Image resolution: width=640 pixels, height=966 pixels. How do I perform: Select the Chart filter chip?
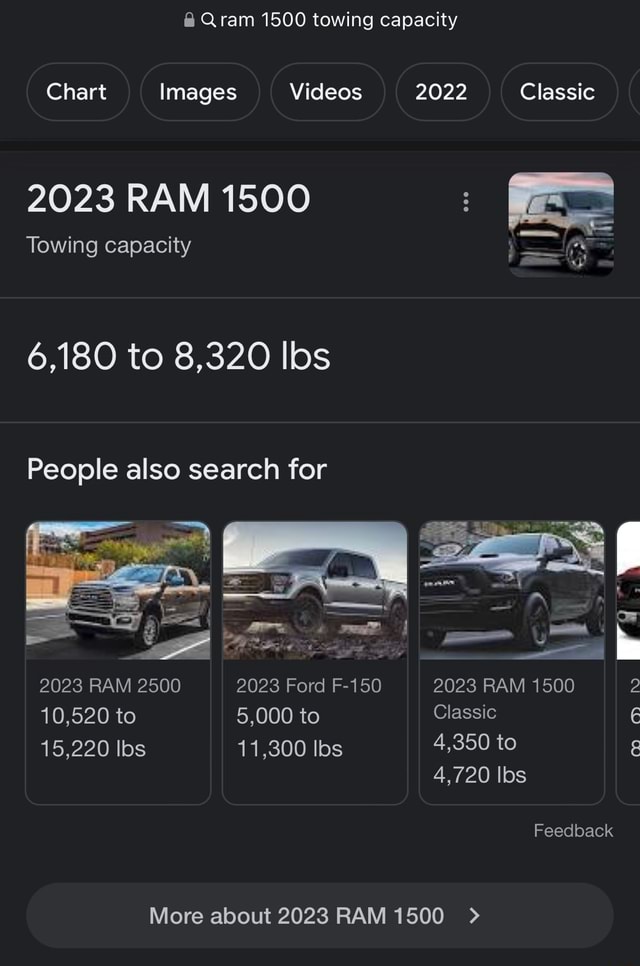(x=77, y=92)
